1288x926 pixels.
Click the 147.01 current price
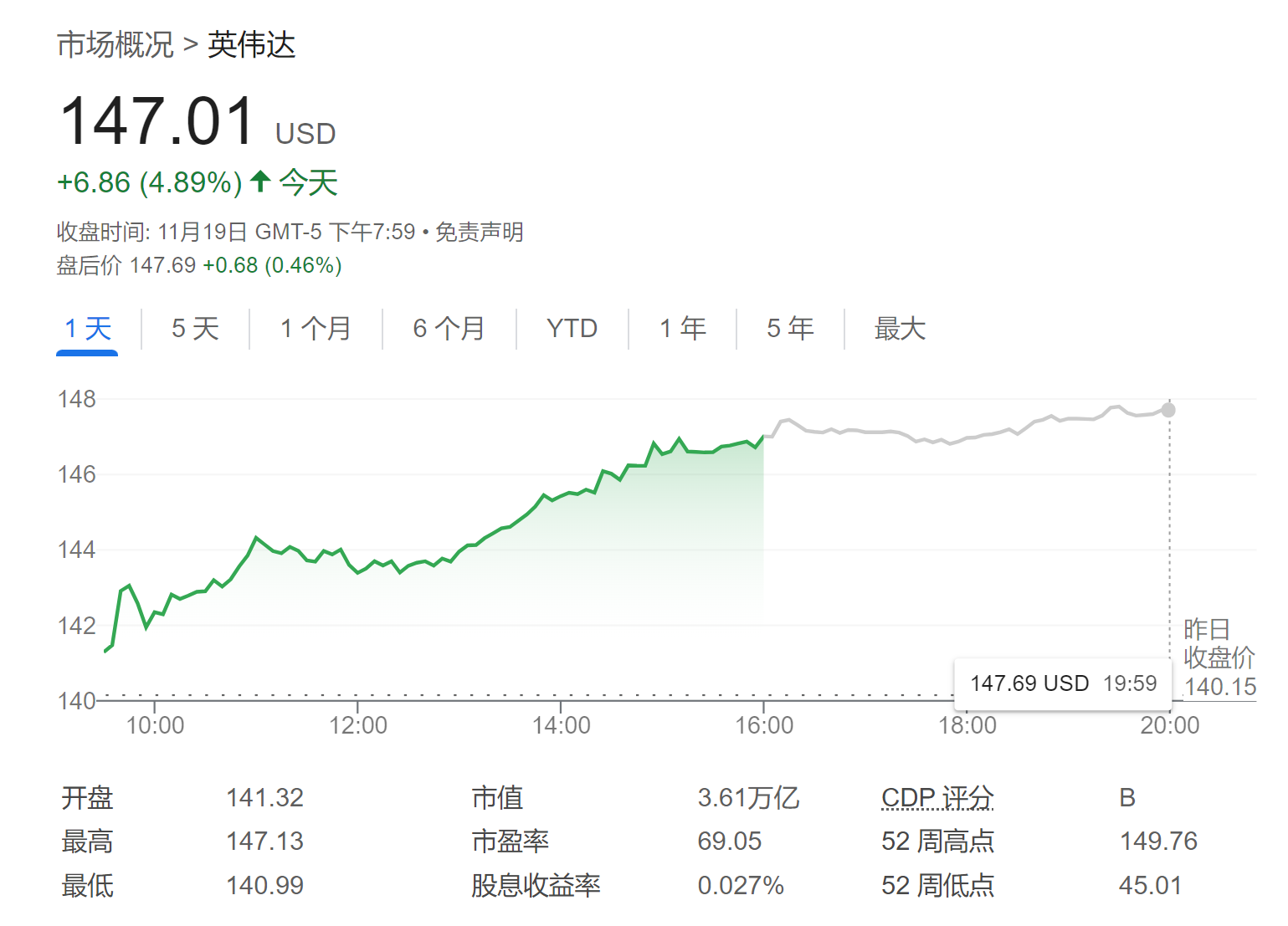[157, 121]
